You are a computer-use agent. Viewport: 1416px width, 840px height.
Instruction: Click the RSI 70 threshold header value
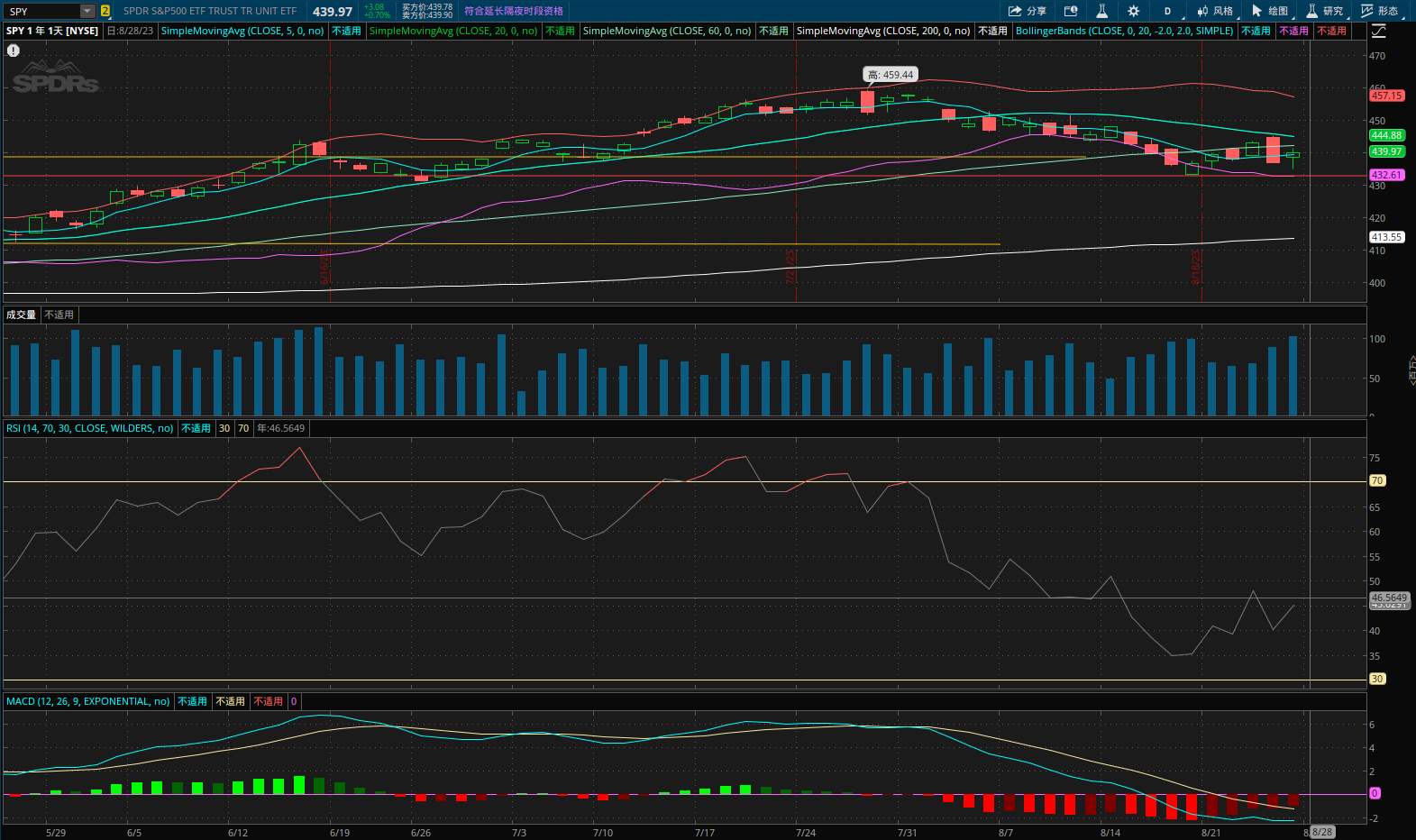(243, 428)
